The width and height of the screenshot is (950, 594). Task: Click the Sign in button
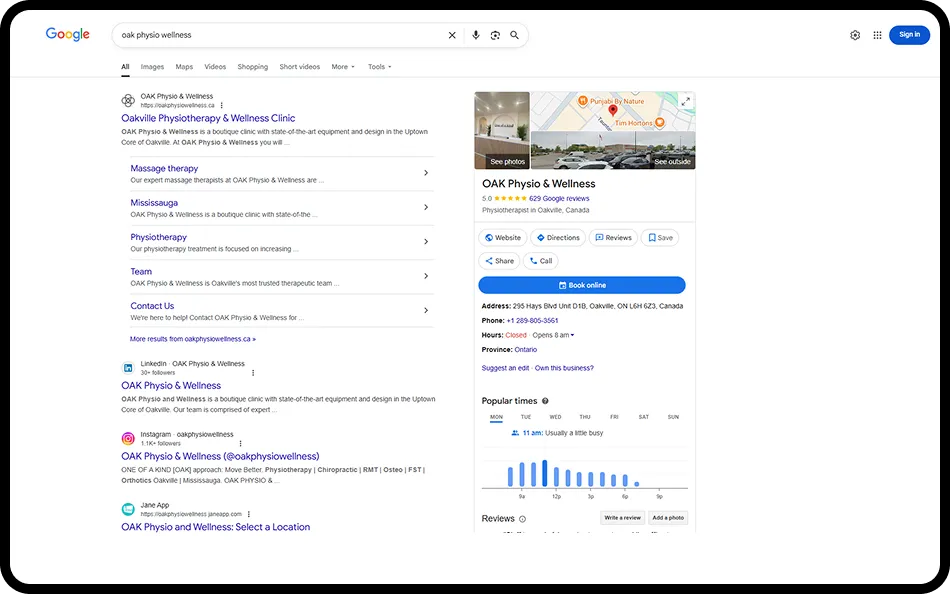tap(909, 35)
